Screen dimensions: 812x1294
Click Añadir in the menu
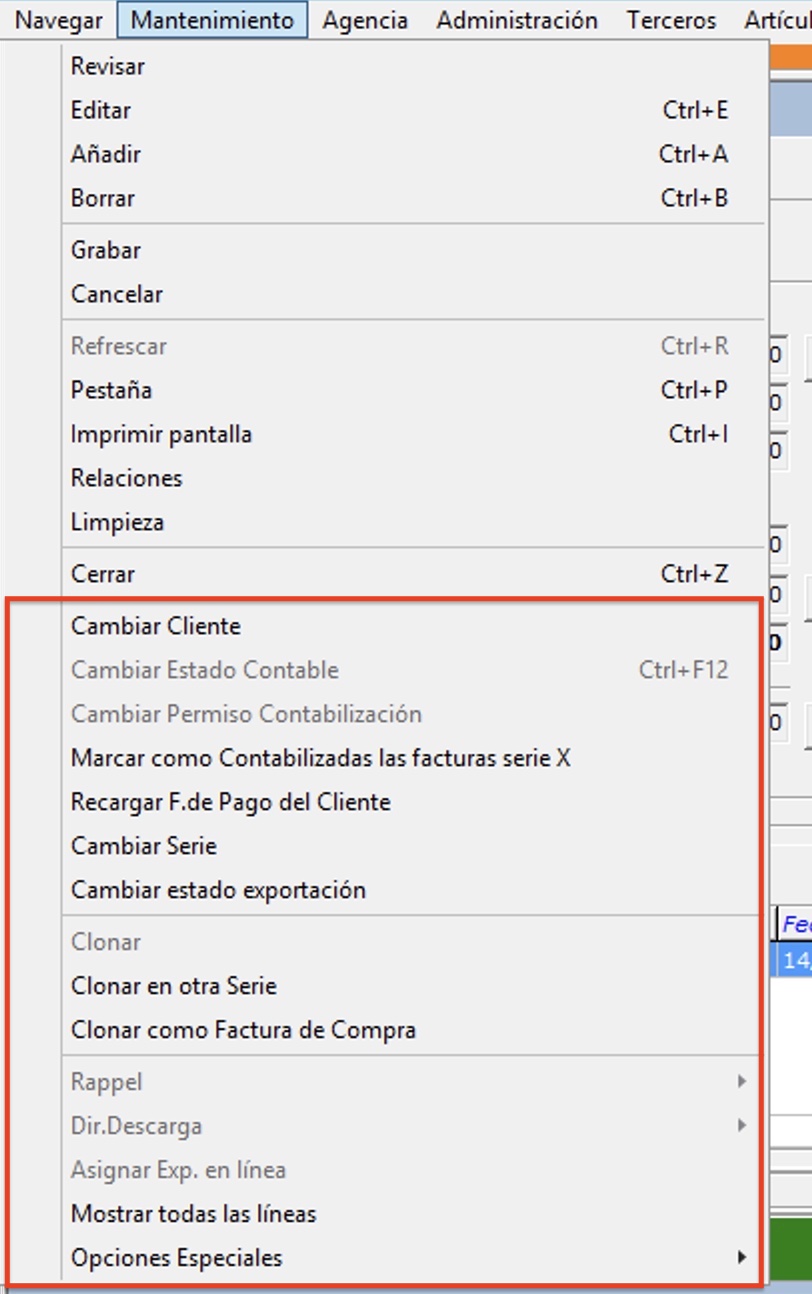(x=106, y=155)
